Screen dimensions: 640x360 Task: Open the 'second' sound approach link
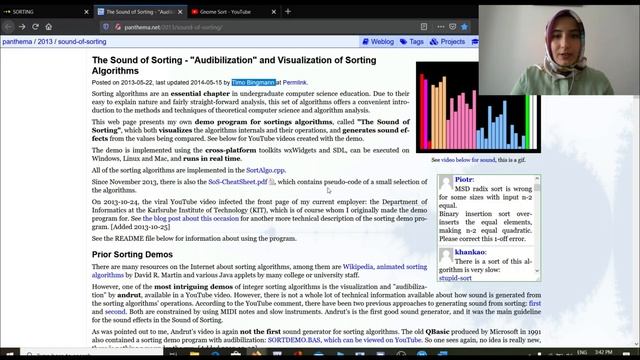(x=115, y=312)
